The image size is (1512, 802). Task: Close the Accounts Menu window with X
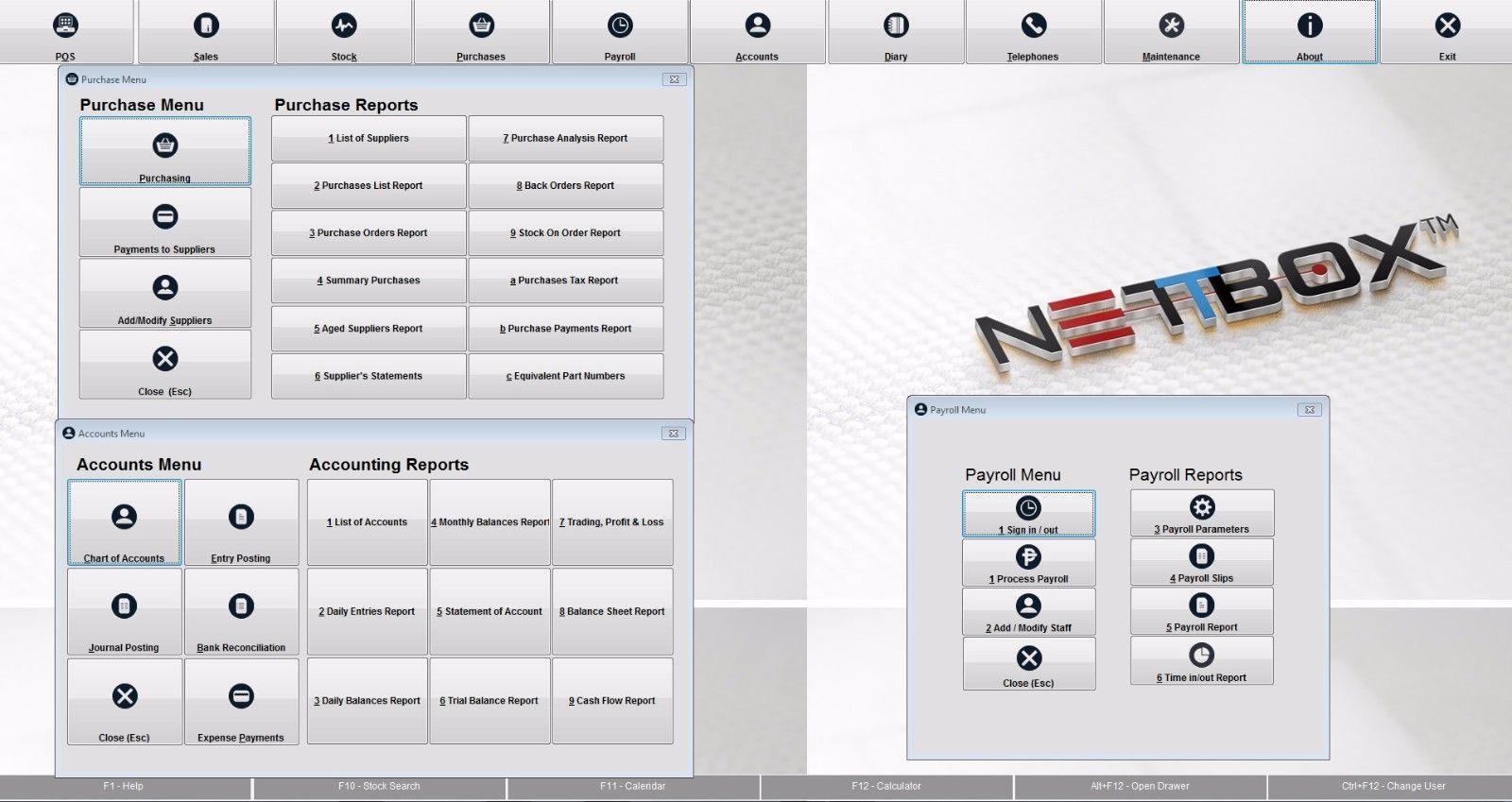coord(674,434)
